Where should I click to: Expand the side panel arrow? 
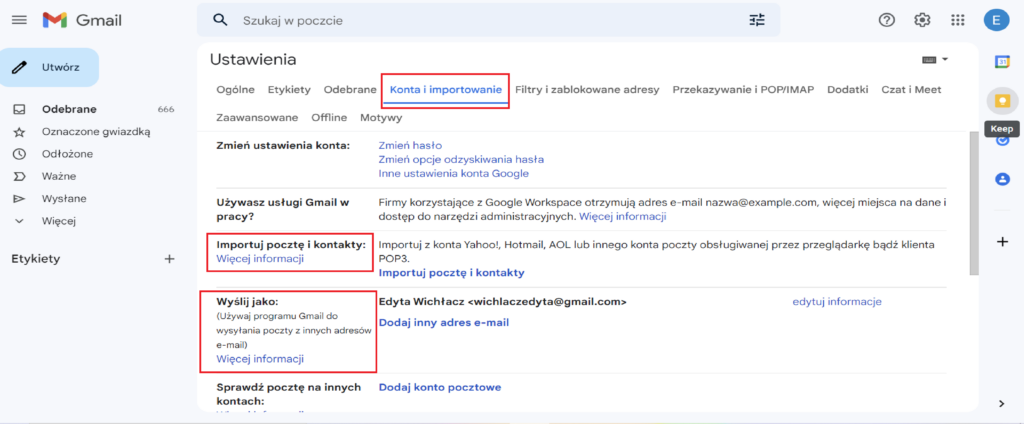(x=1001, y=403)
